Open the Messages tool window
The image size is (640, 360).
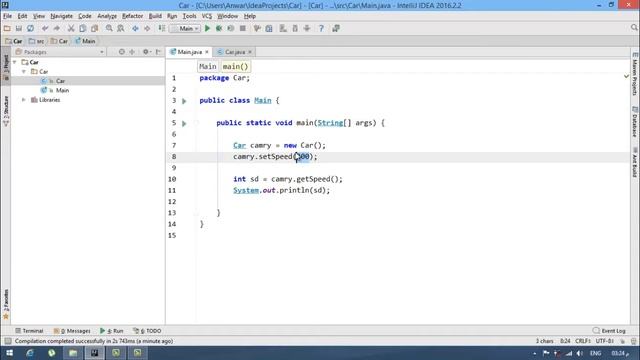pos(72,331)
